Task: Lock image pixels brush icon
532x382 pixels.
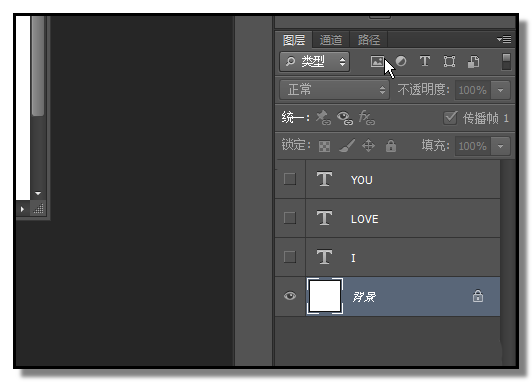Action: click(347, 146)
